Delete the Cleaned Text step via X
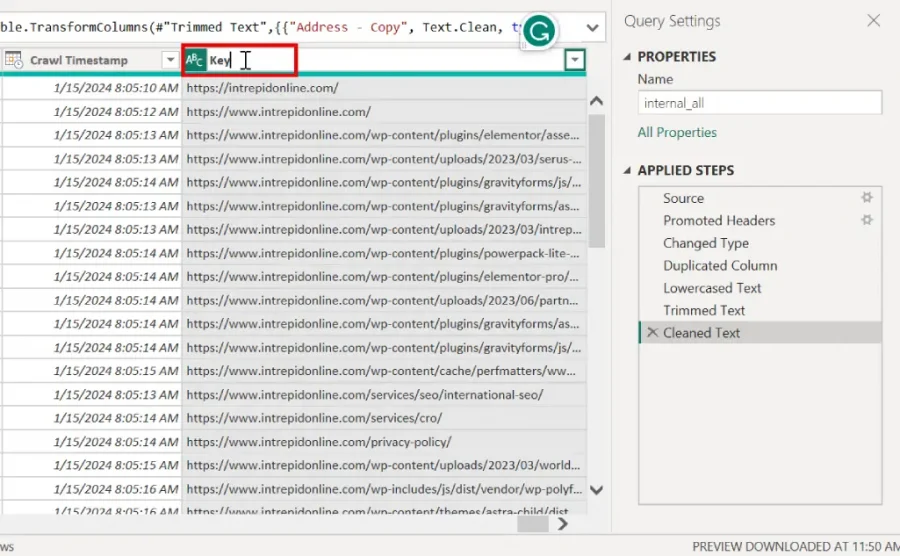 pyautogui.click(x=652, y=332)
